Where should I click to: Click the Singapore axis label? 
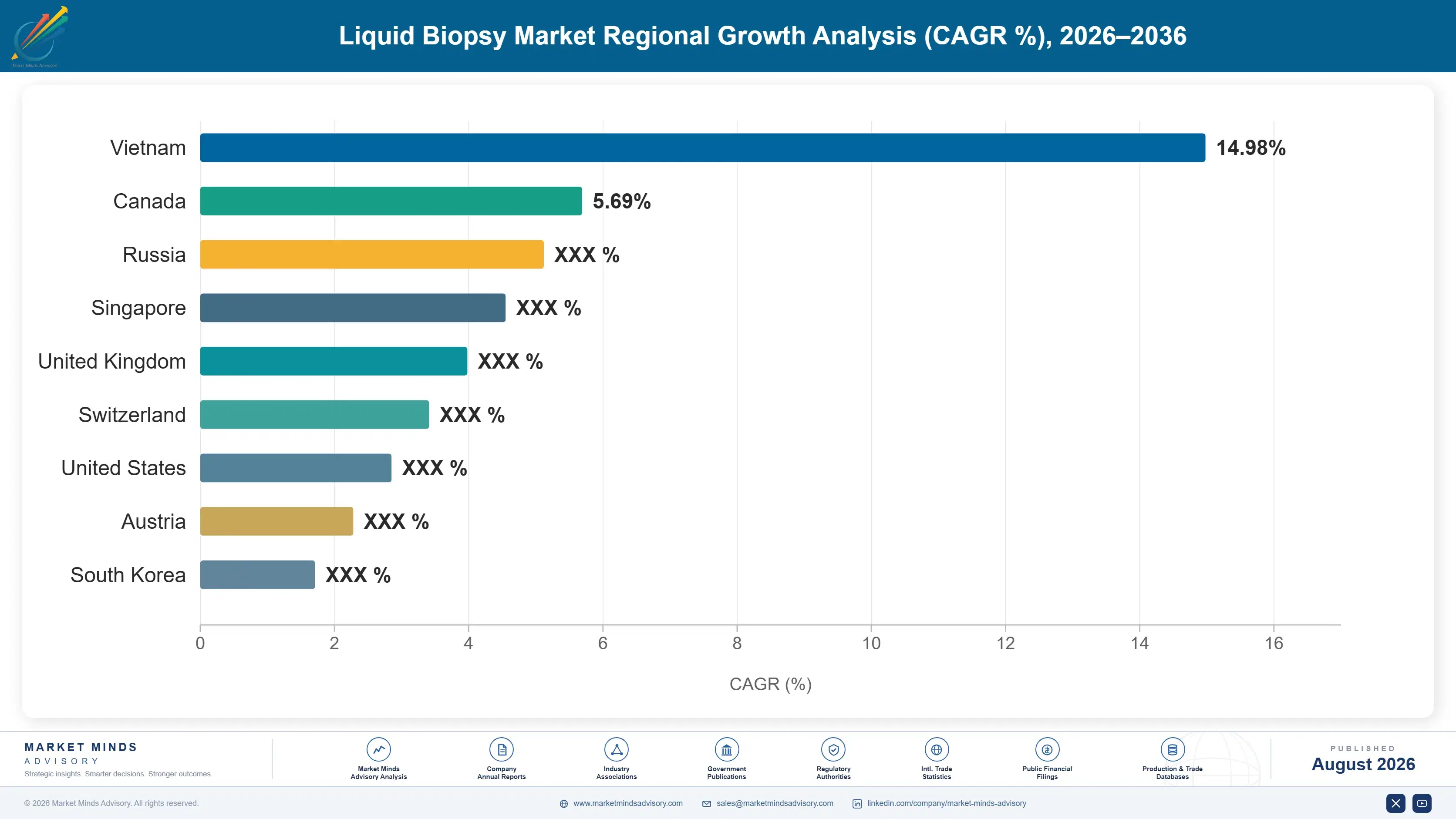pyautogui.click(x=138, y=309)
